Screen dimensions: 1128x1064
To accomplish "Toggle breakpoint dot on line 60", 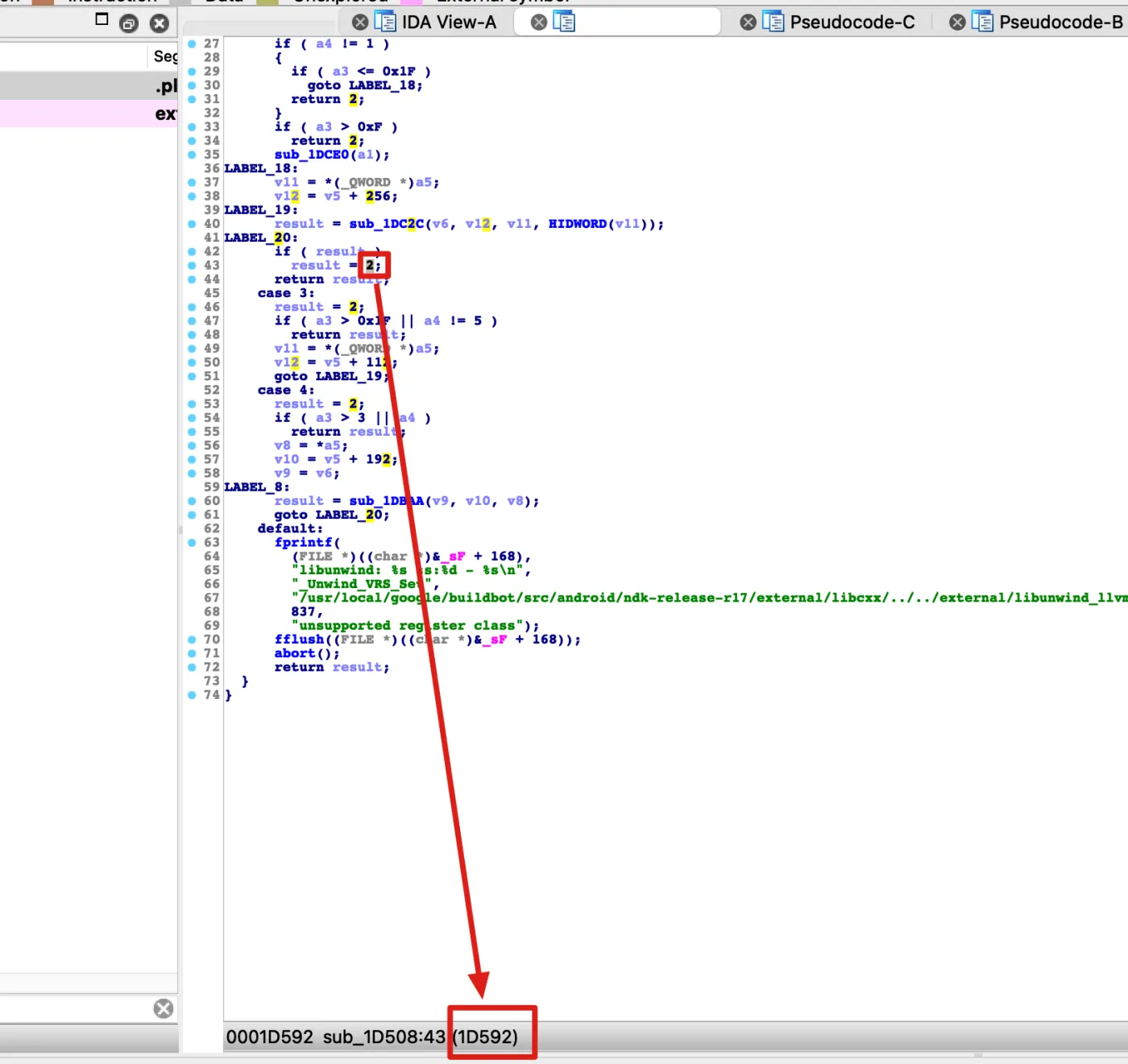I will click(192, 501).
